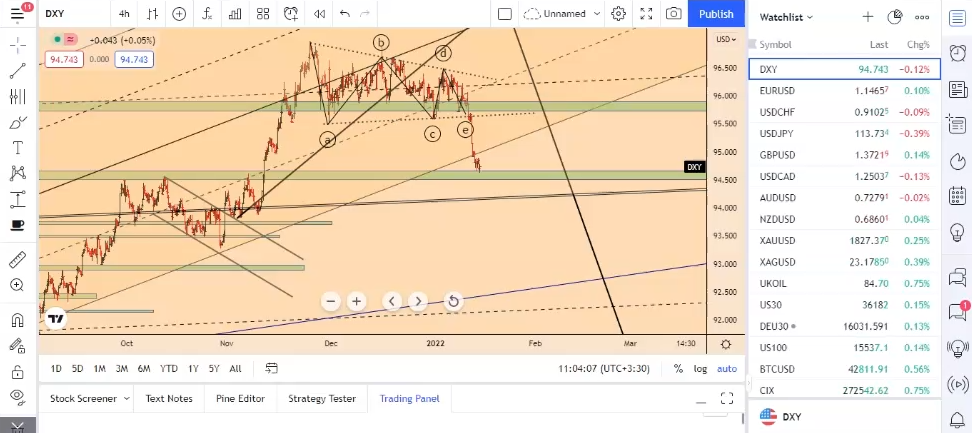
Task: Take a chart snapshot with camera icon
Action: click(674, 14)
